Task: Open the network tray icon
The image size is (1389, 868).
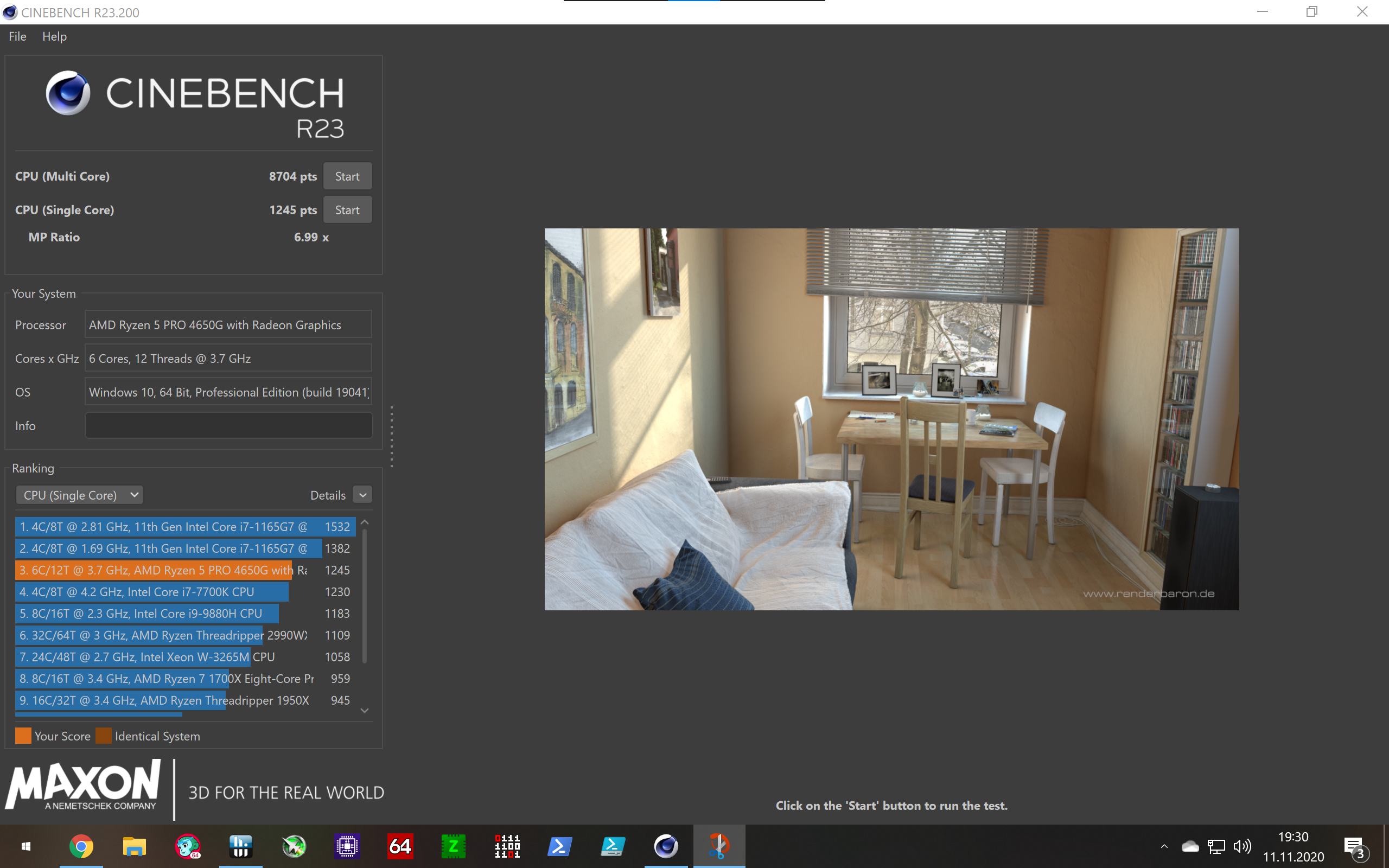Action: point(1216,846)
